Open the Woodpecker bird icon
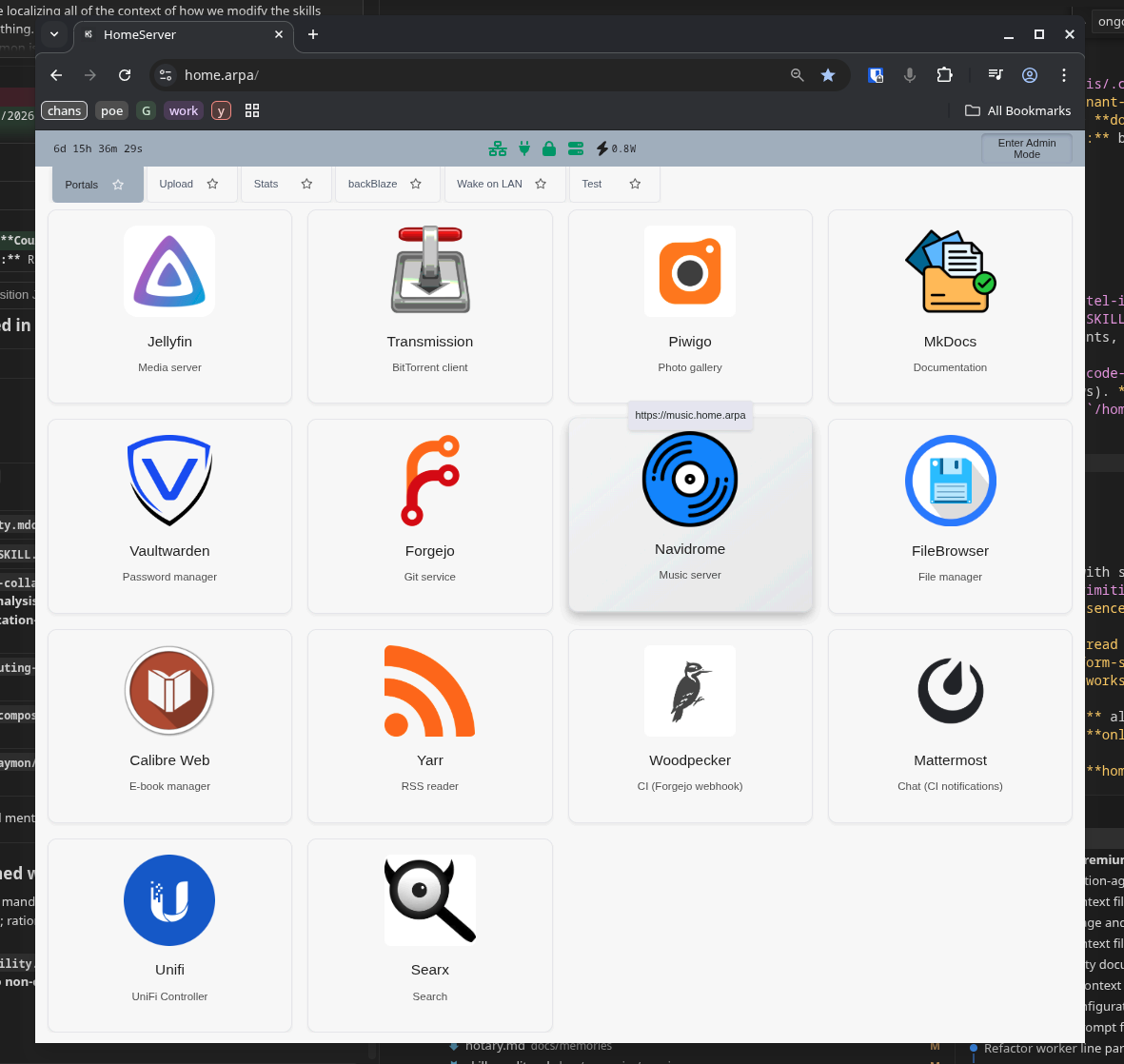This screenshot has width=1124, height=1064. (x=690, y=690)
